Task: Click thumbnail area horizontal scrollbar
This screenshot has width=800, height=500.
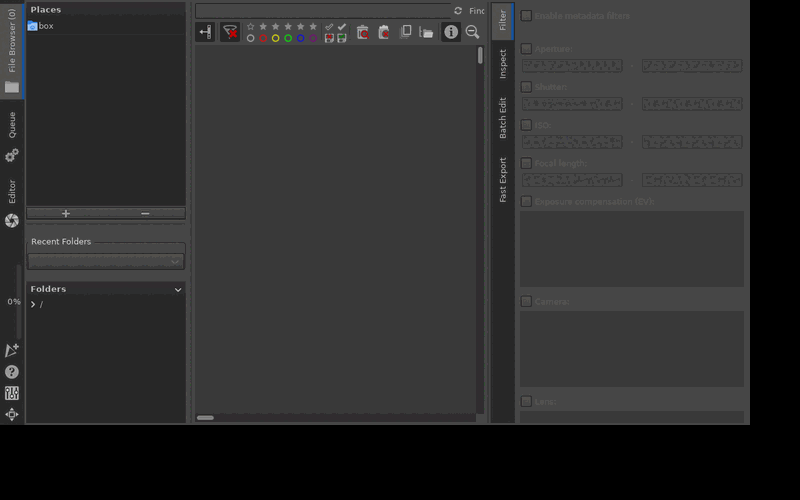Action: tap(205, 418)
